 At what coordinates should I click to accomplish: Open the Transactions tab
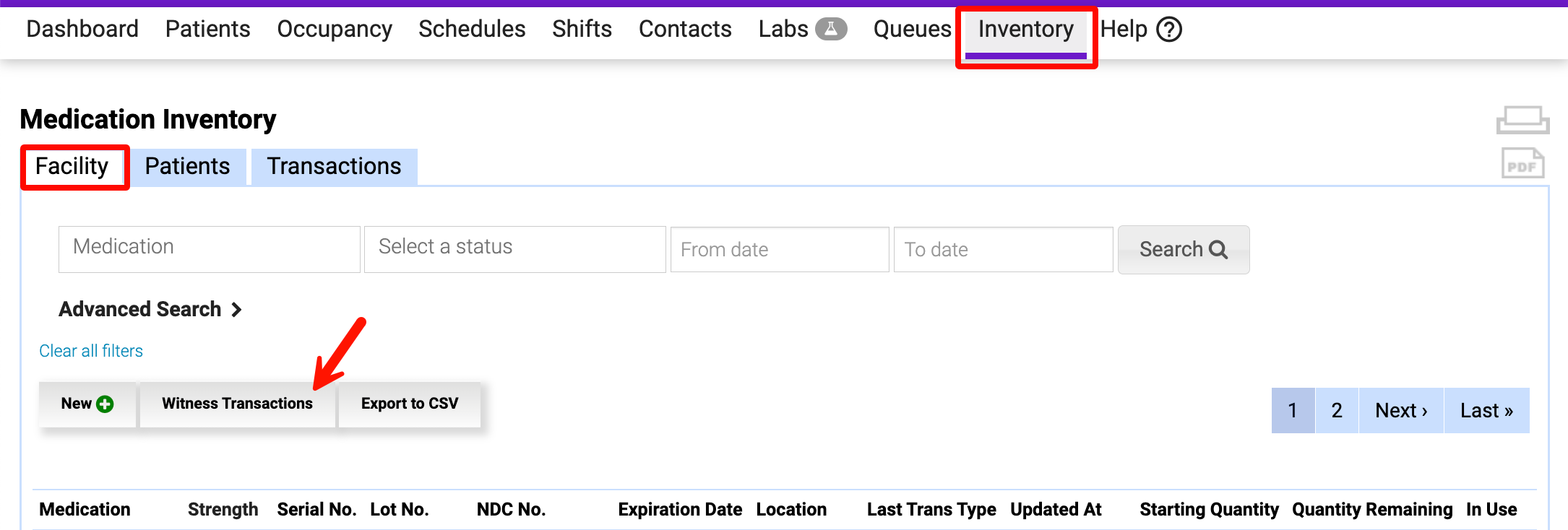click(334, 167)
